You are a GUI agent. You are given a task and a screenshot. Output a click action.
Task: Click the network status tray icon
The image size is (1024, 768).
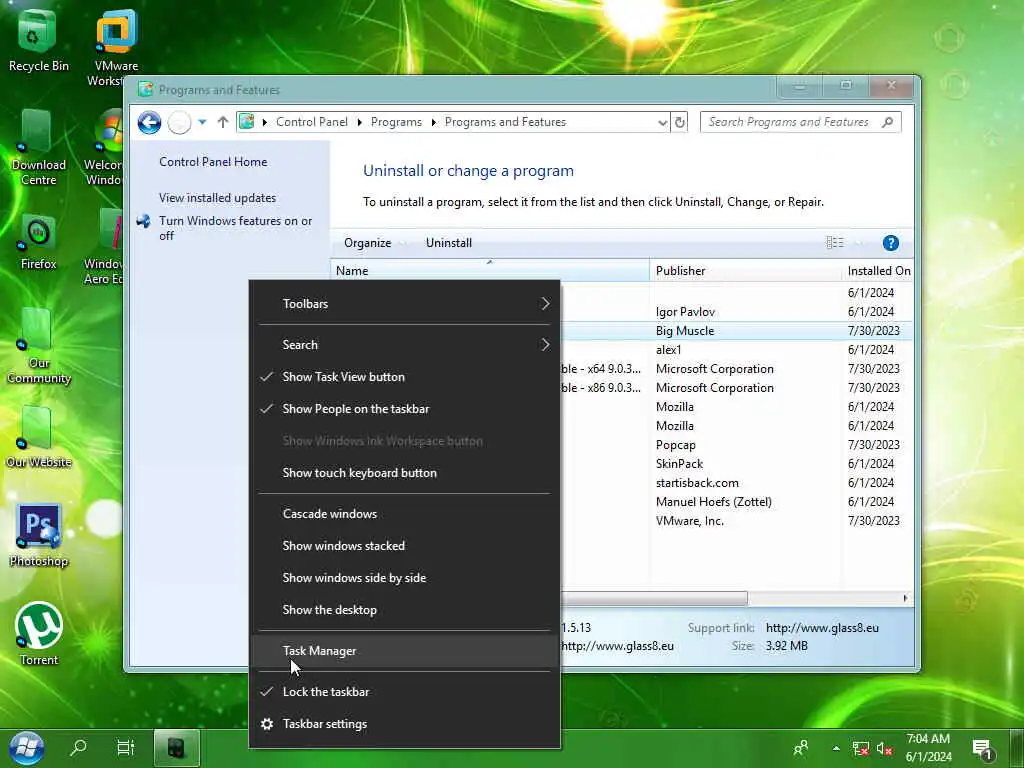[x=861, y=748]
